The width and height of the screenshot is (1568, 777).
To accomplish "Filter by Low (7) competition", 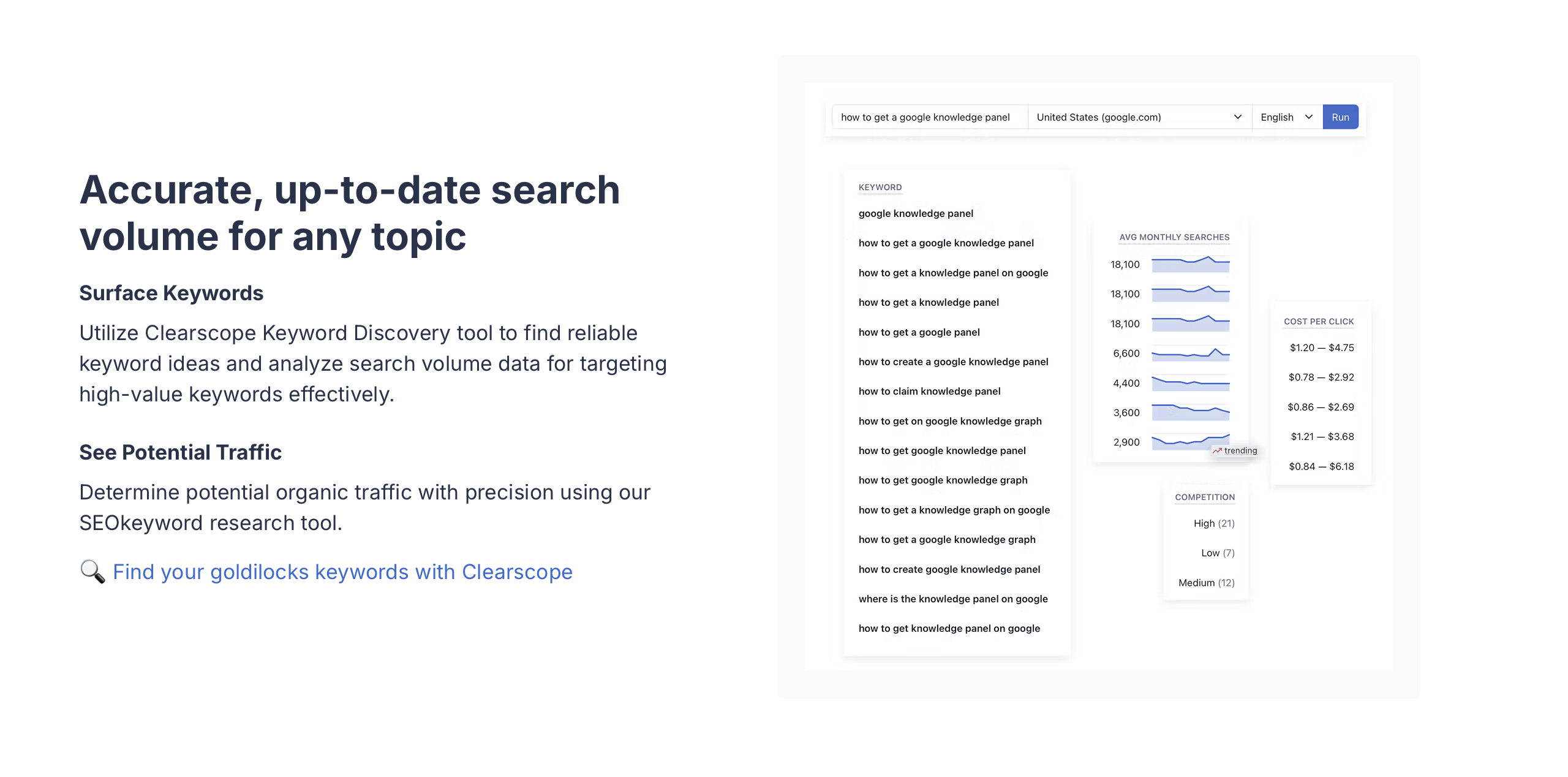I will (x=1217, y=553).
